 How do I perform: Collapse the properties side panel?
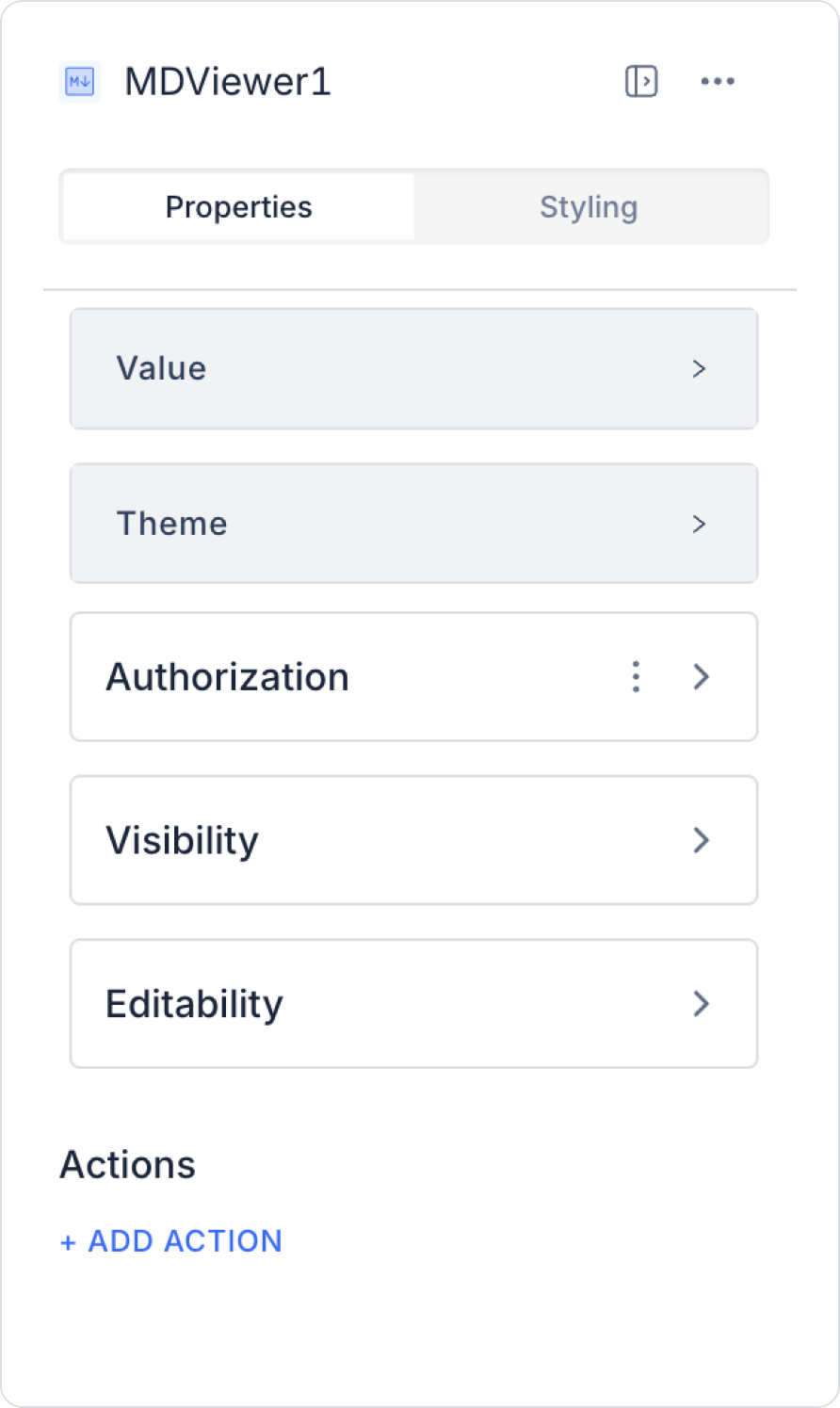[641, 82]
